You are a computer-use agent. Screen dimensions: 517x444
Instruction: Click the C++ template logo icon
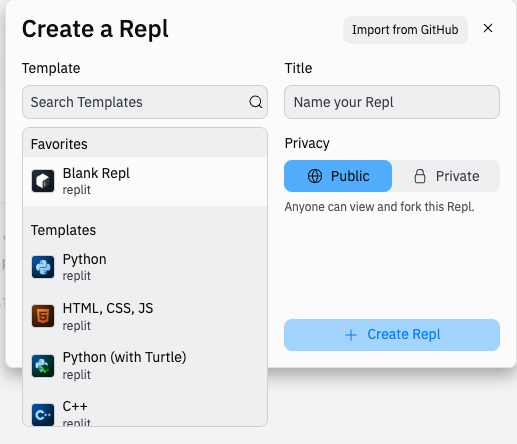click(43, 415)
